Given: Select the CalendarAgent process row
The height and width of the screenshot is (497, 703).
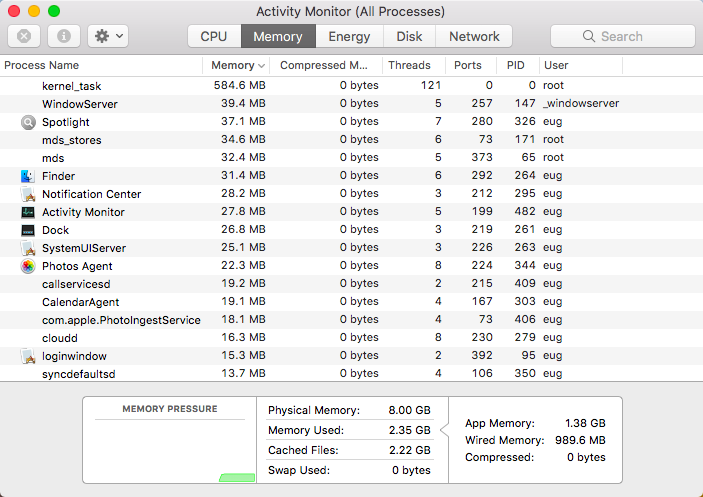Looking at the screenshot, I should 352,302.
